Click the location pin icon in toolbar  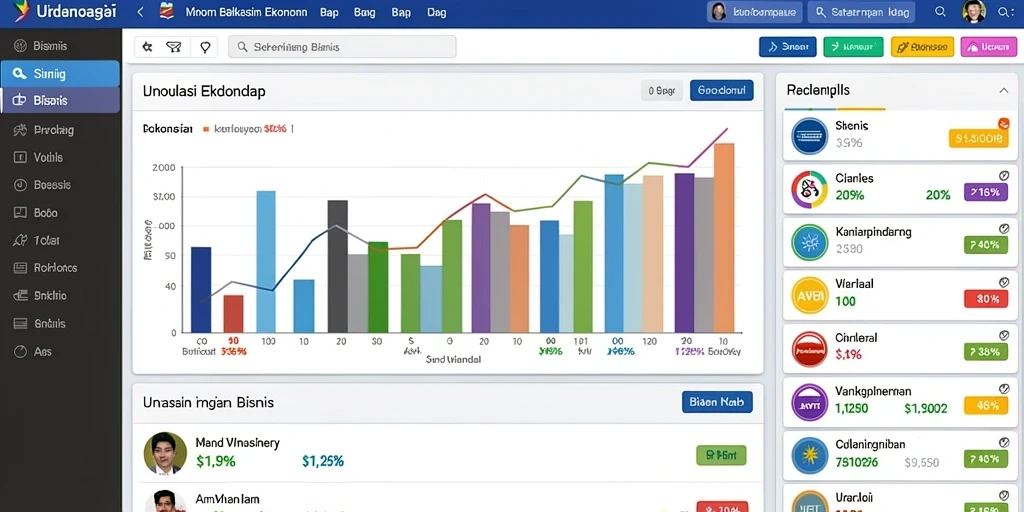205,47
